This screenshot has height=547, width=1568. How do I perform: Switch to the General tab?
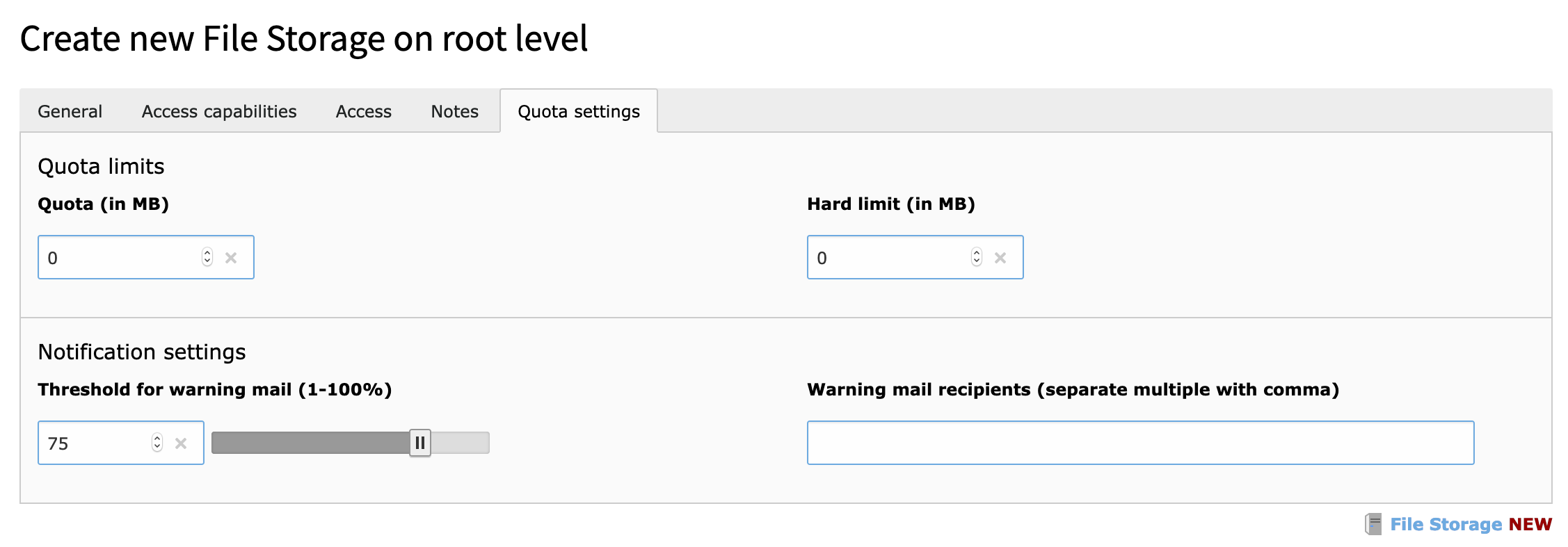click(x=70, y=111)
